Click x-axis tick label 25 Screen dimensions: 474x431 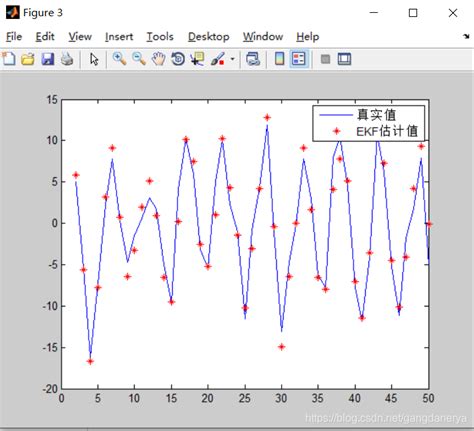pos(245,398)
